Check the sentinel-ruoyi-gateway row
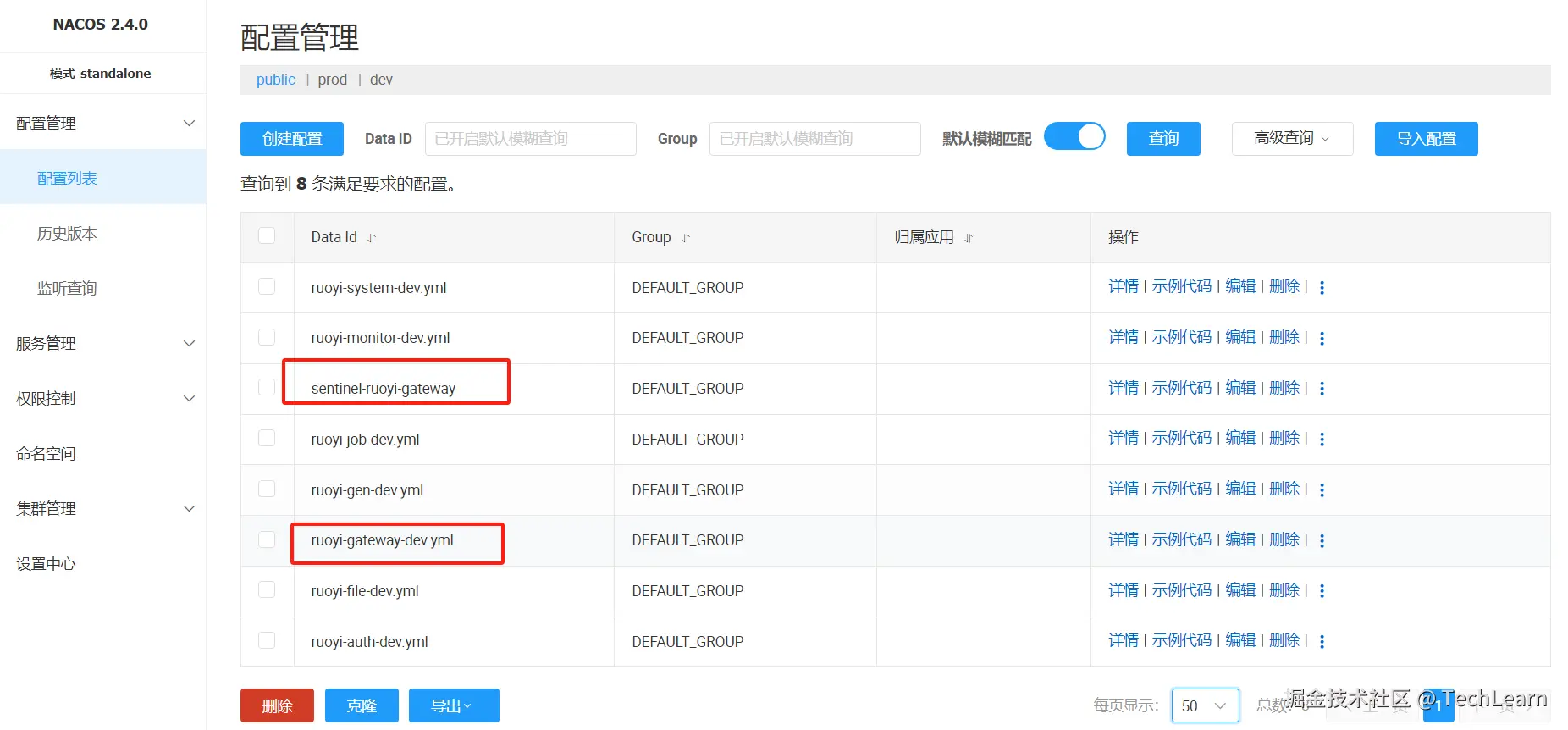The height and width of the screenshot is (730, 1568). (267, 387)
